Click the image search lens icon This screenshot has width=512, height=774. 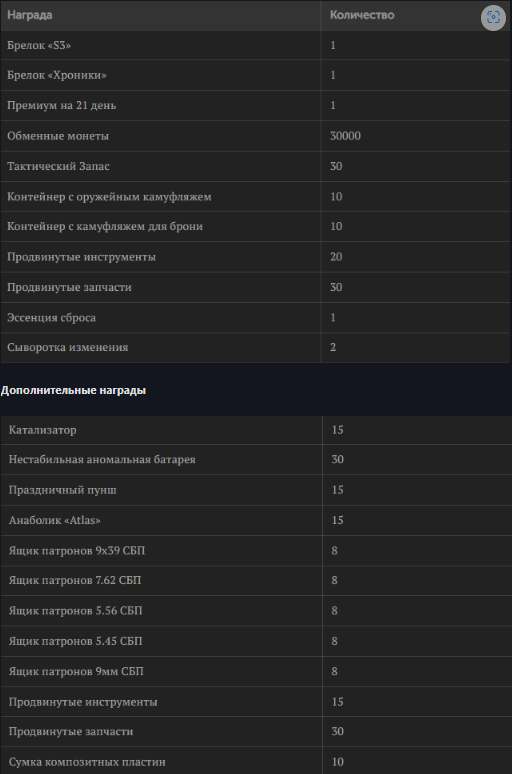[x=493, y=18]
